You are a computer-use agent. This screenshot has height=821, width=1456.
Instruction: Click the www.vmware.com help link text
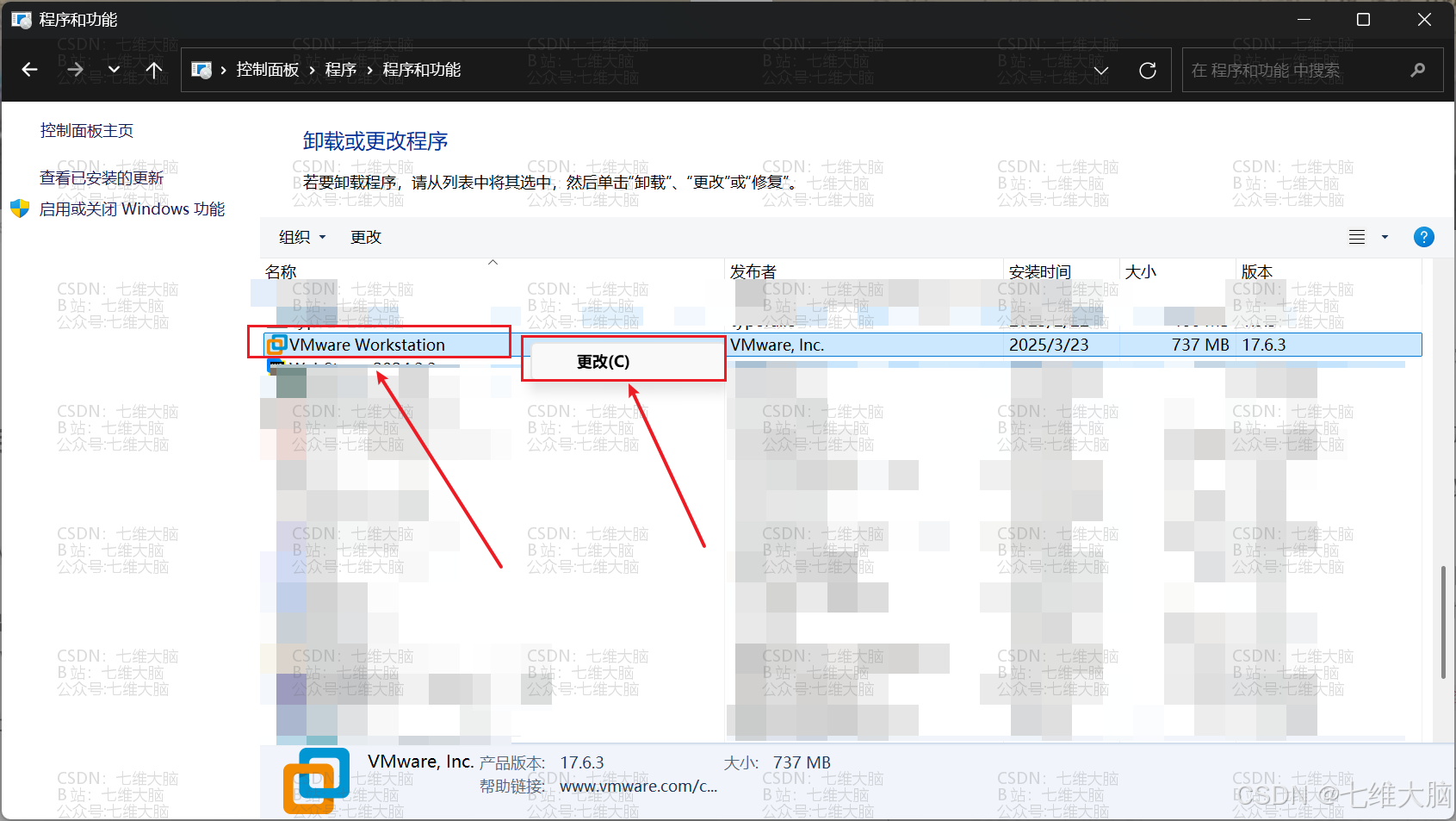pyautogui.click(x=638, y=786)
